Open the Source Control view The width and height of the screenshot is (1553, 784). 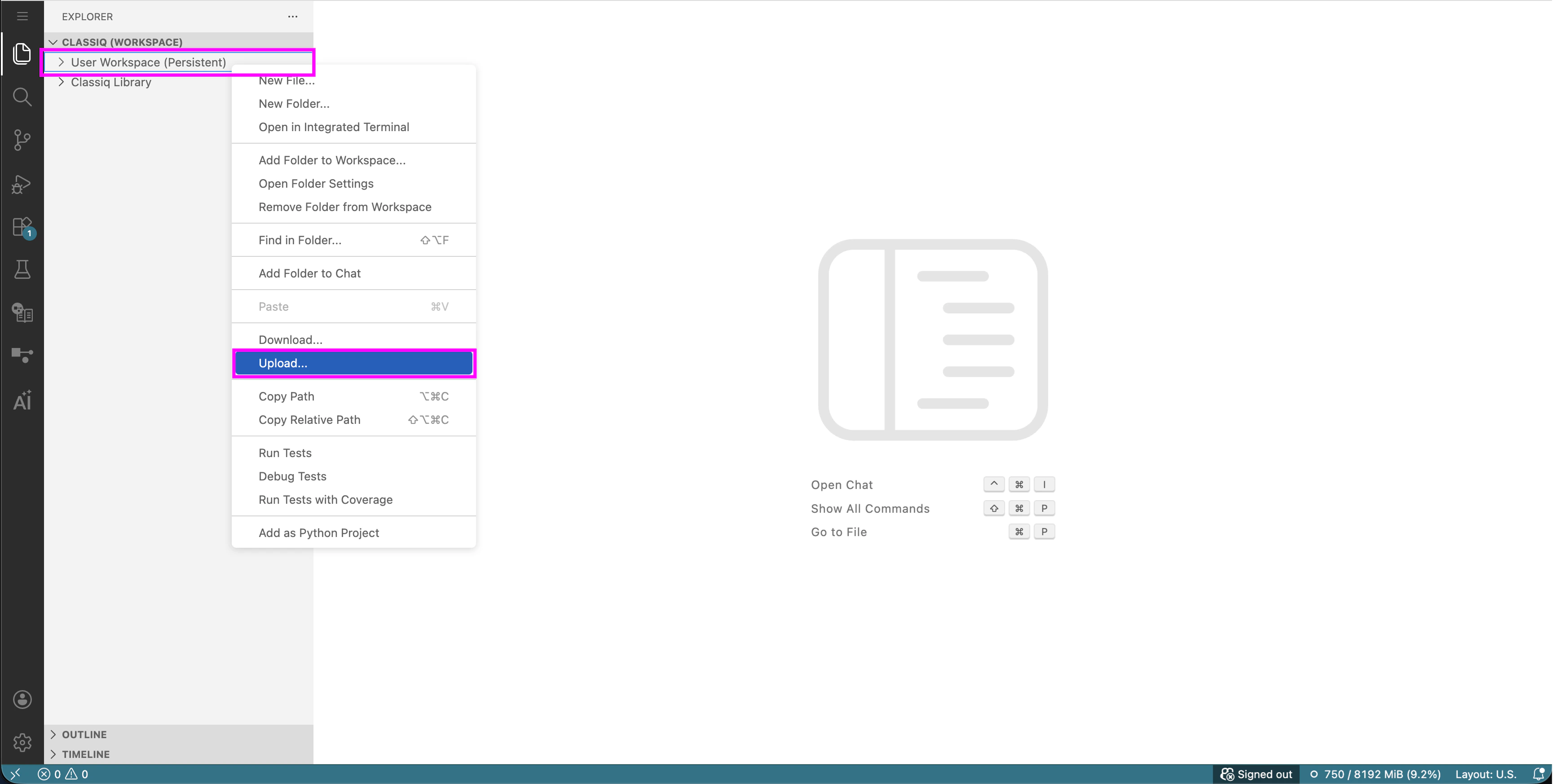click(x=22, y=140)
